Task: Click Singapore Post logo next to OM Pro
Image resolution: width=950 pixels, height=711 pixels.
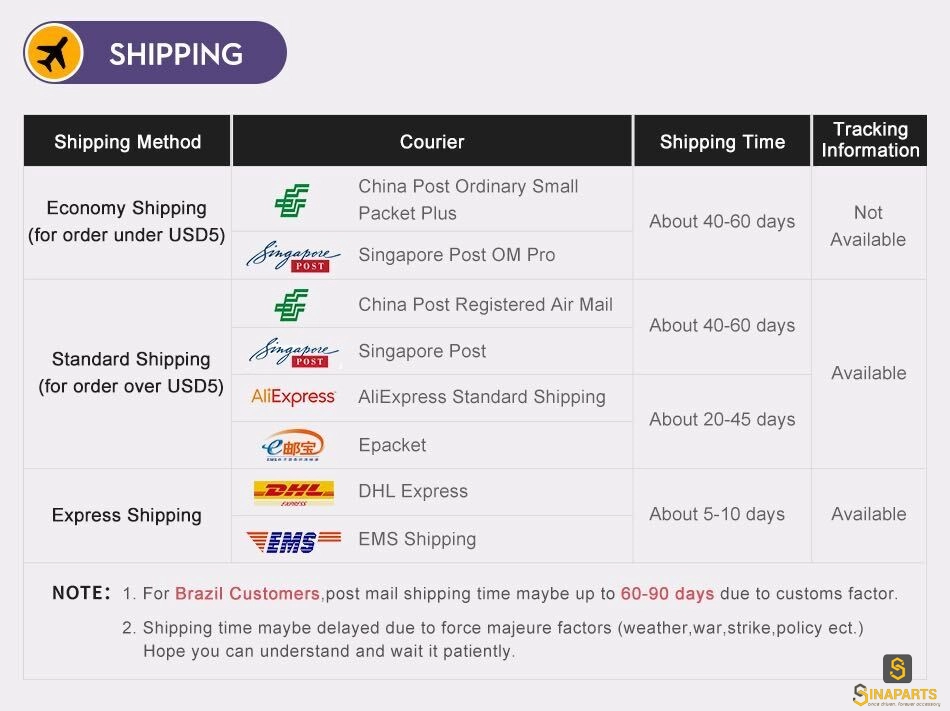Action: tap(293, 257)
